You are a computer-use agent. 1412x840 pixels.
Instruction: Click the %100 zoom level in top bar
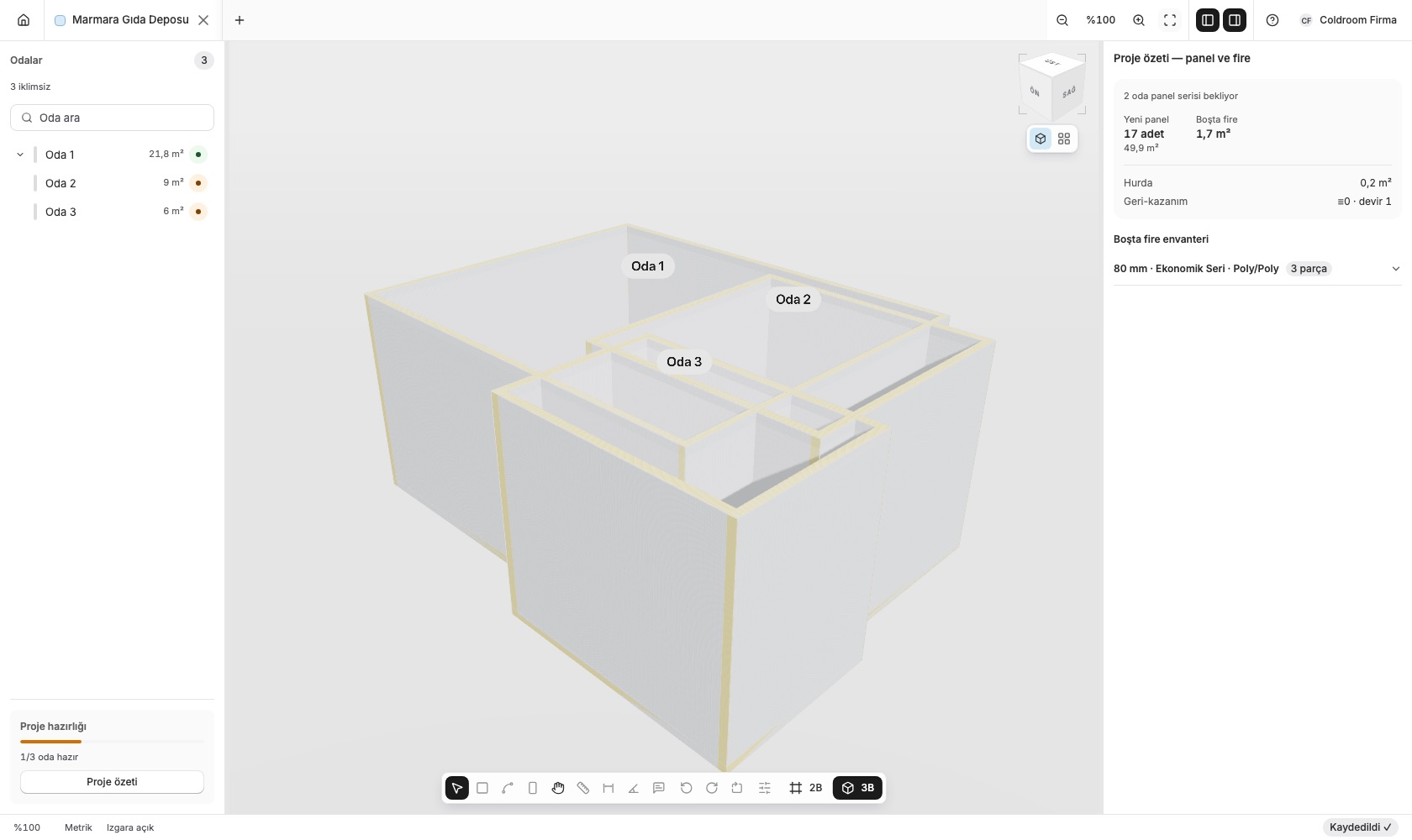pos(1100,20)
